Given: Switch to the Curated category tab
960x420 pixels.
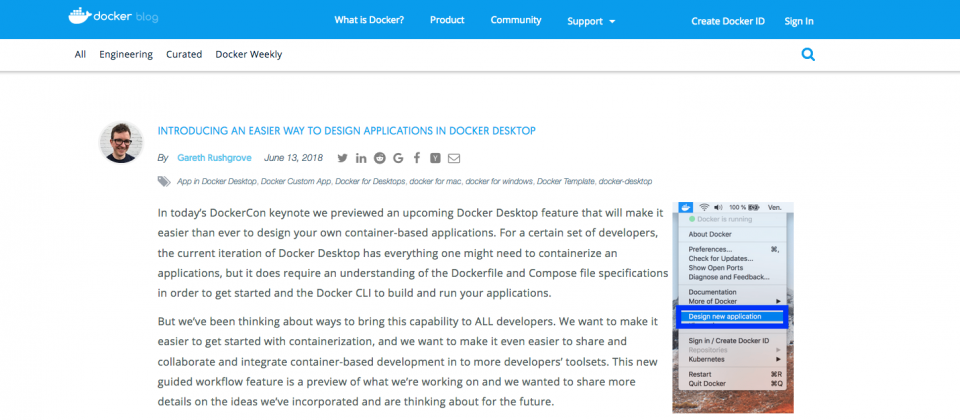Looking at the screenshot, I should 184,54.
